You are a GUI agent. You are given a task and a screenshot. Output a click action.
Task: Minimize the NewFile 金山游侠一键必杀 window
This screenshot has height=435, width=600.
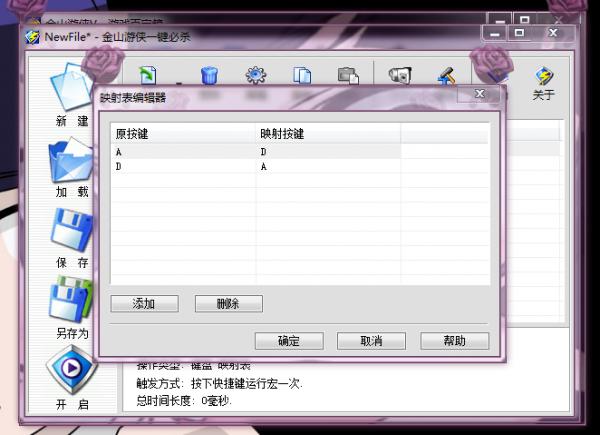[495, 34]
